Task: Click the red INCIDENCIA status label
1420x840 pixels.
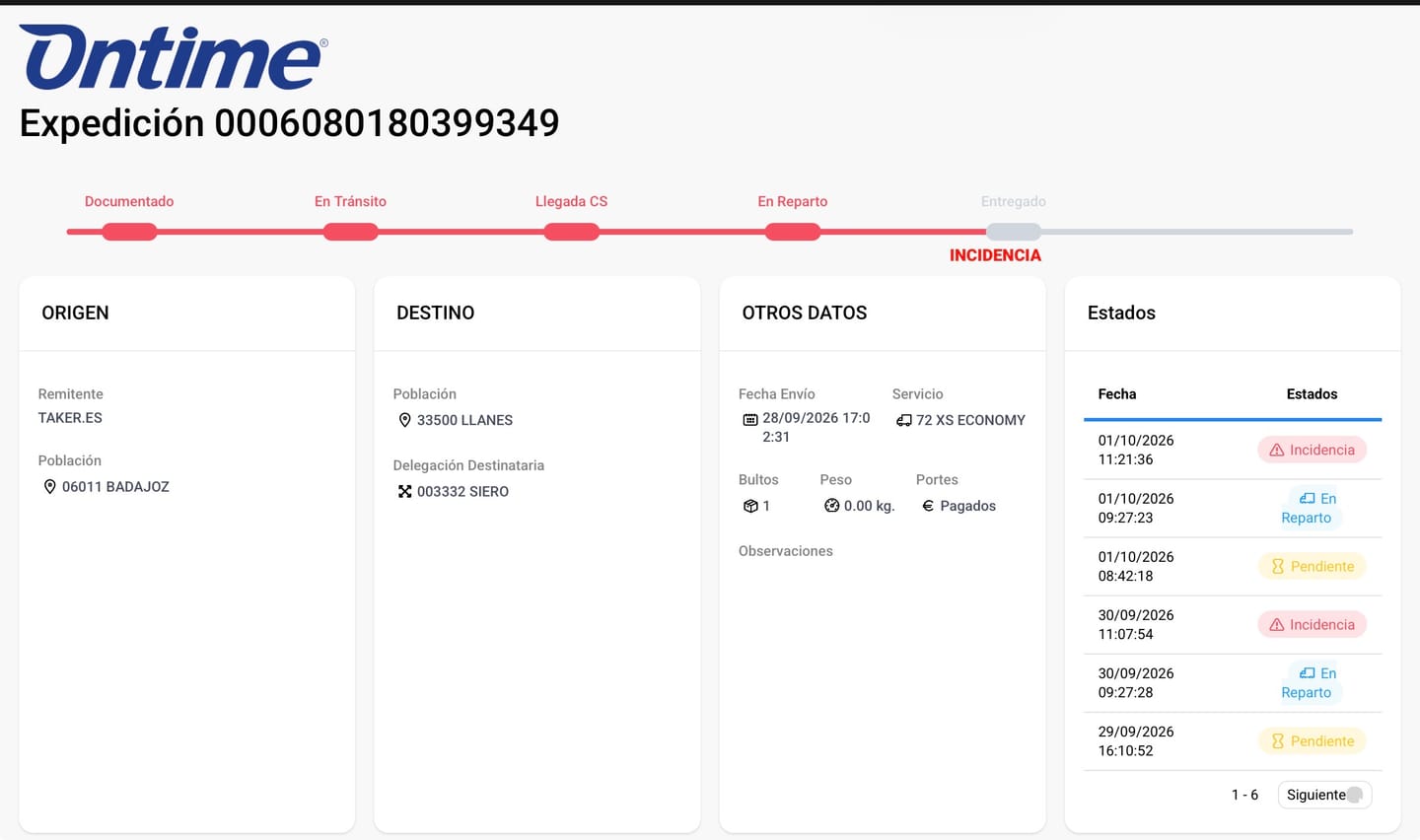Action: click(995, 255)
